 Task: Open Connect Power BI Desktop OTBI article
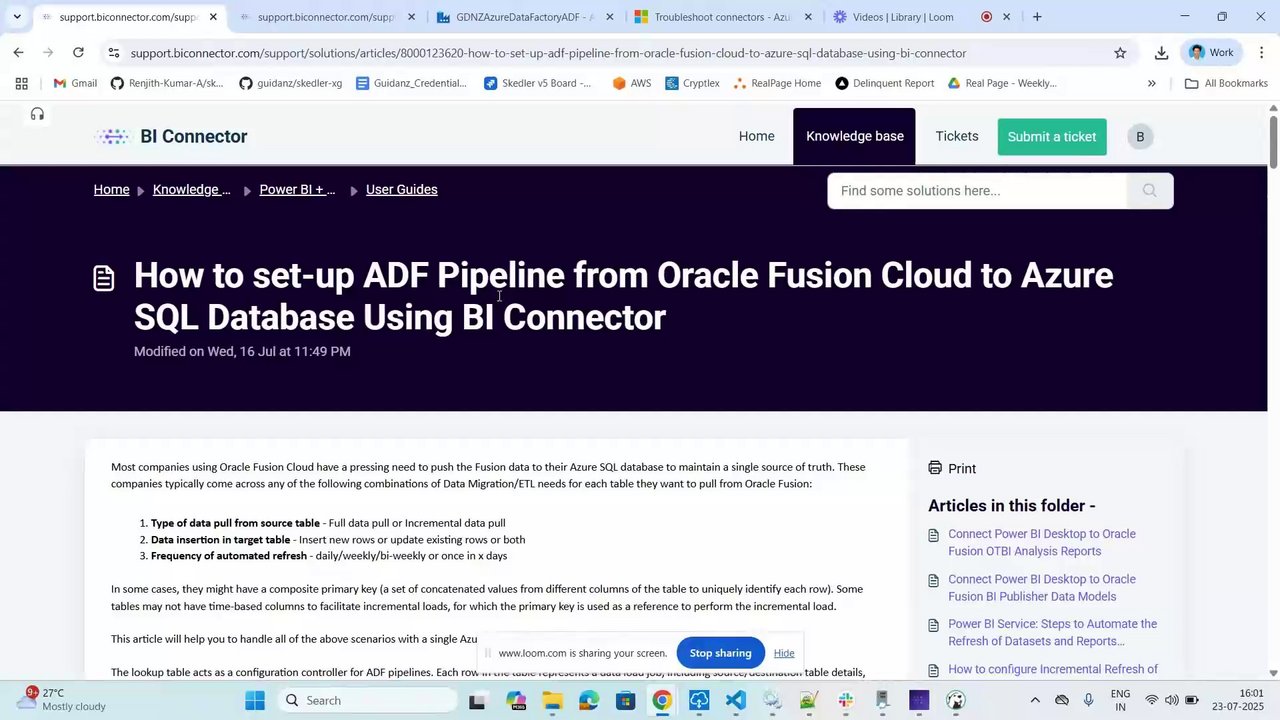point(1041,542)
